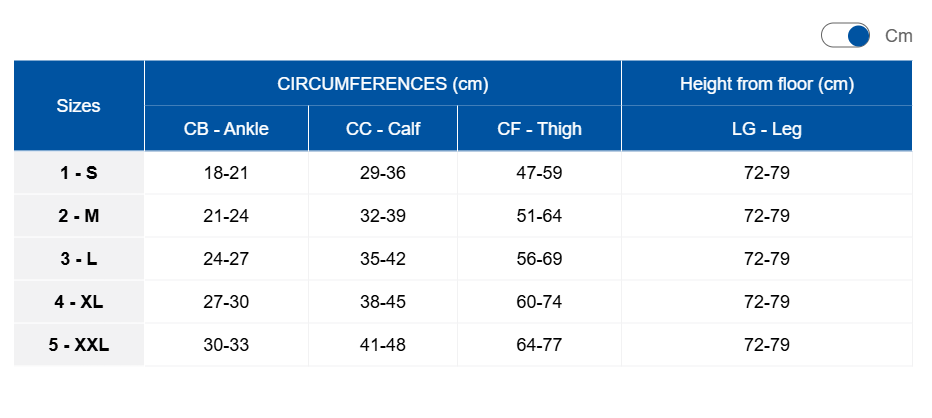This screenshot has height=418, width=932.
Task: Select ankle value 18-21 for size S
Action: tap(226, 173)
